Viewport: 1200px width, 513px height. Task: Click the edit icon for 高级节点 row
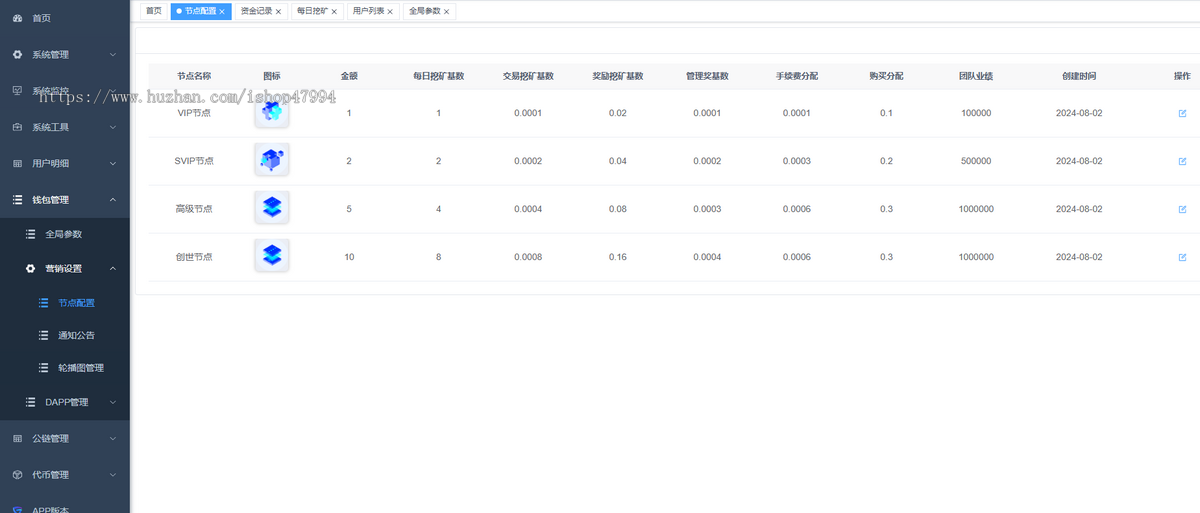coord(1182,209)
